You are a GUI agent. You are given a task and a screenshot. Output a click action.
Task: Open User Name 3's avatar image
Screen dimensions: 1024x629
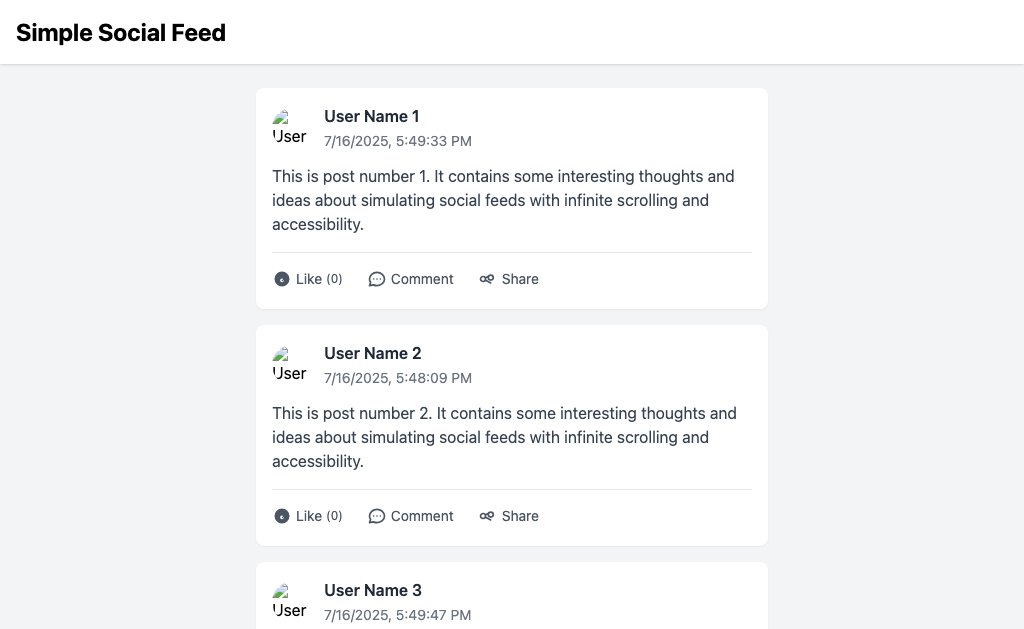[290, 601]
